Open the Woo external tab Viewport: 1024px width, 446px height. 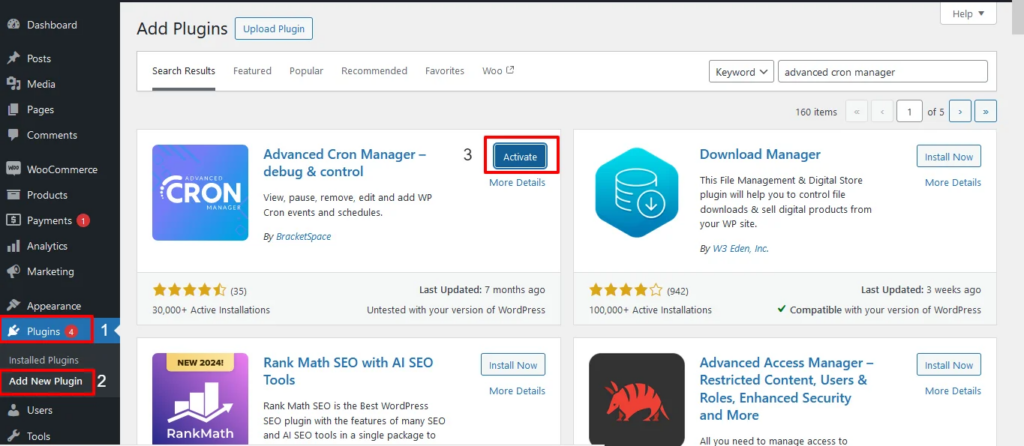(498, 71)
